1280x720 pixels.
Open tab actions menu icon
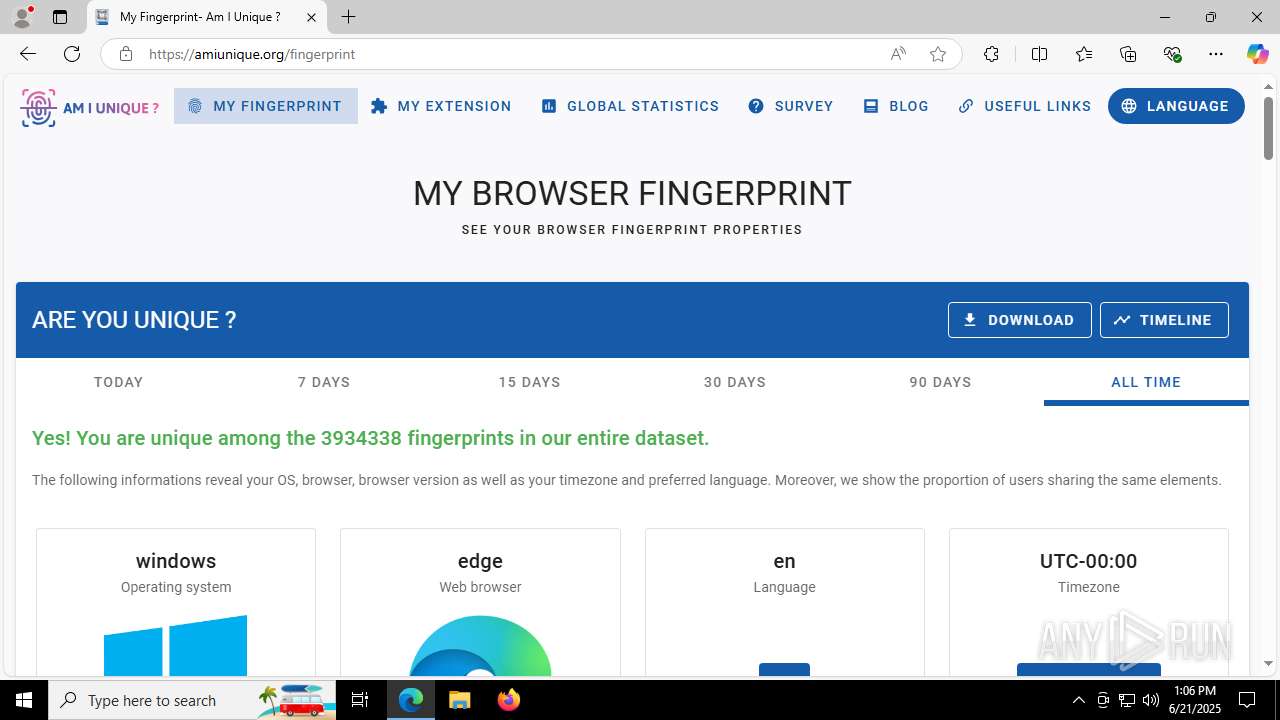60,17
